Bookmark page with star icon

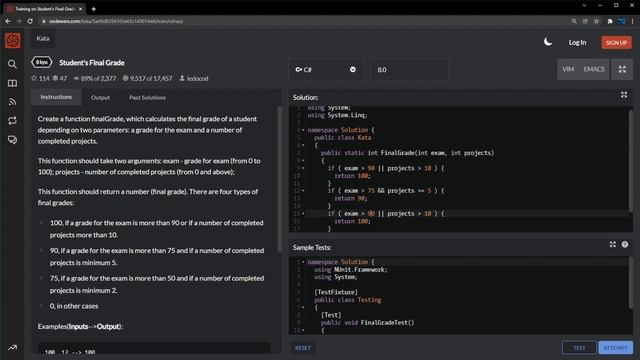[x=596, y=21]
